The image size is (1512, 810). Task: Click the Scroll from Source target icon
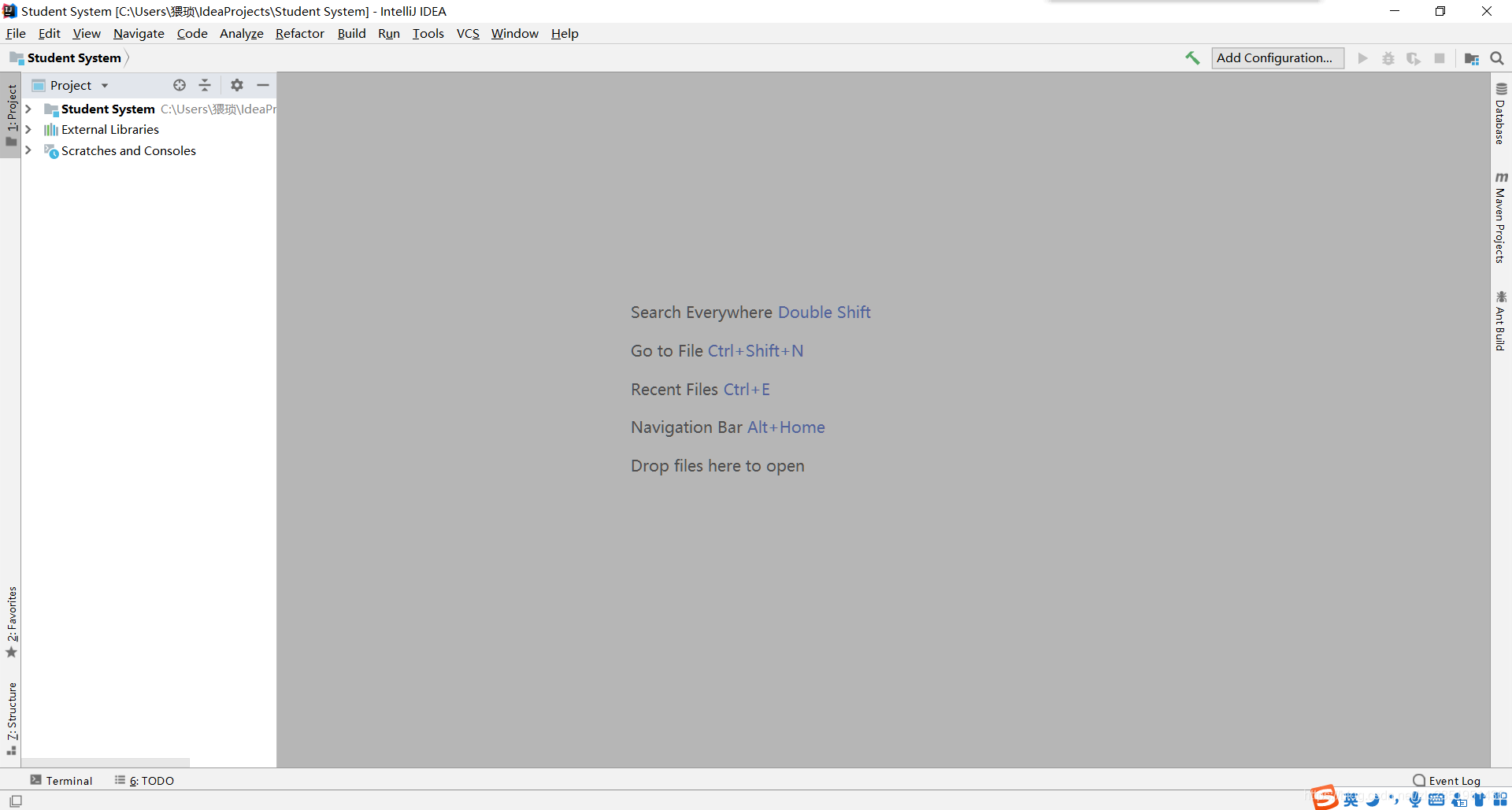click(x=180, y=85)
